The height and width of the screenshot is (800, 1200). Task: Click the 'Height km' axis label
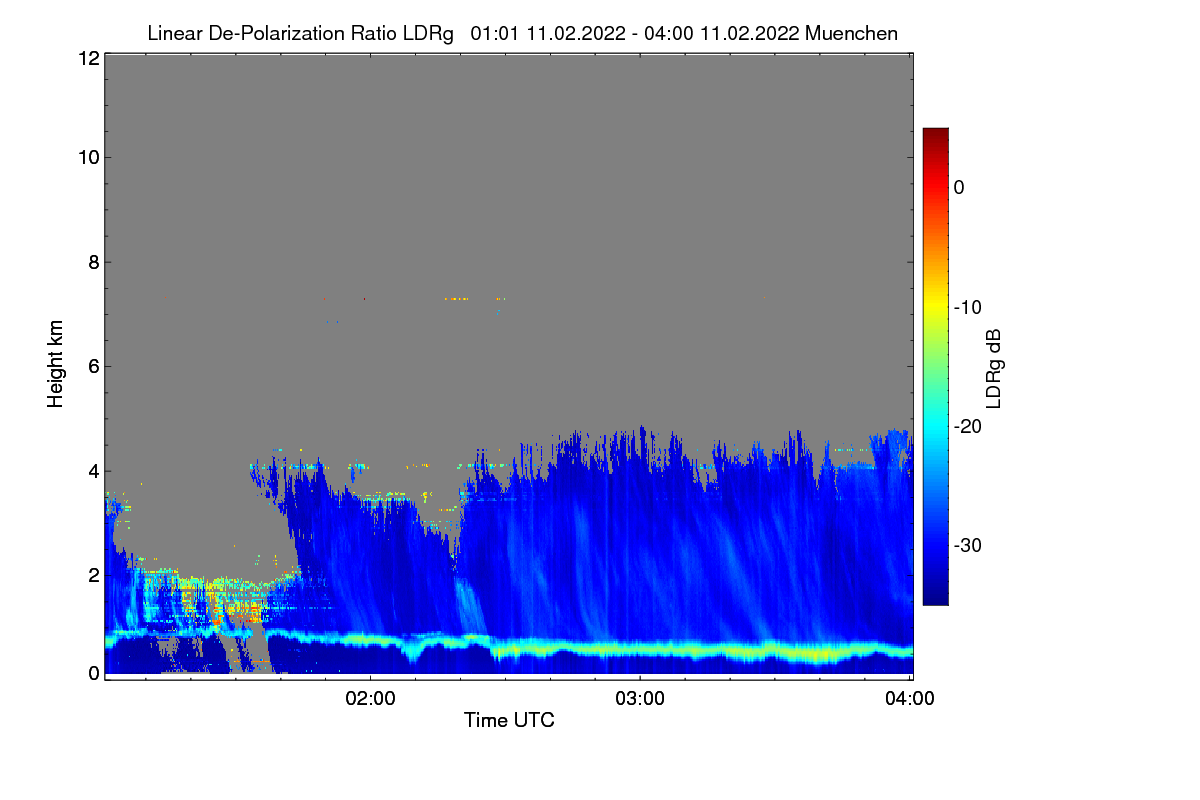56,363
